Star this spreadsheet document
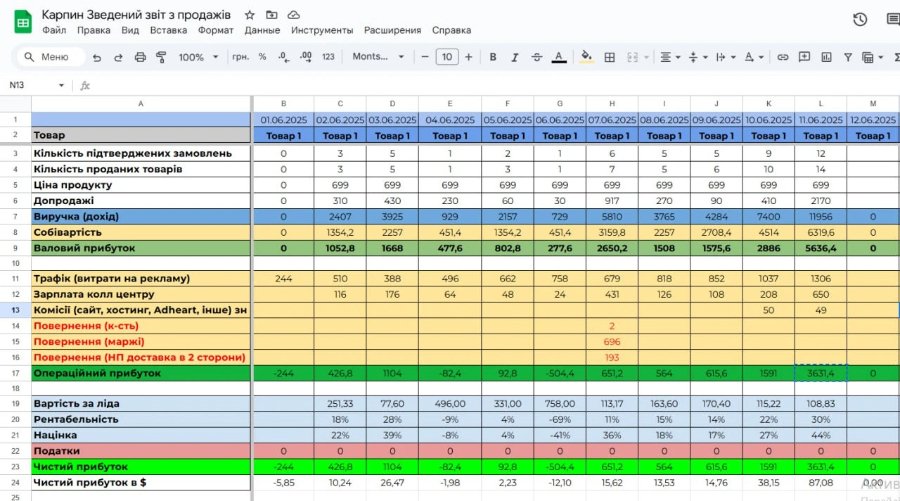This screenshot has height=501, width=900. point(249,15)
